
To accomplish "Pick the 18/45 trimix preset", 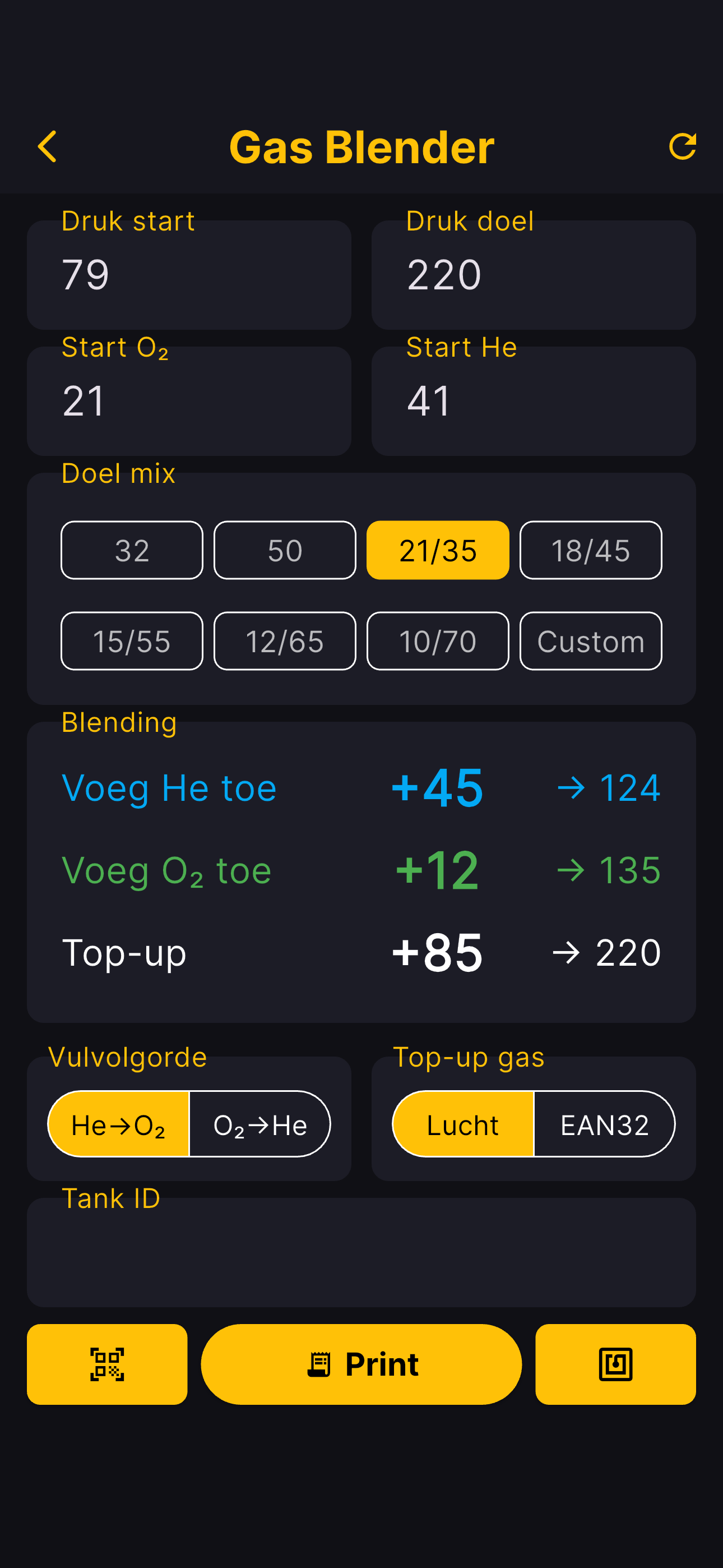I will (x=590, y=550).
